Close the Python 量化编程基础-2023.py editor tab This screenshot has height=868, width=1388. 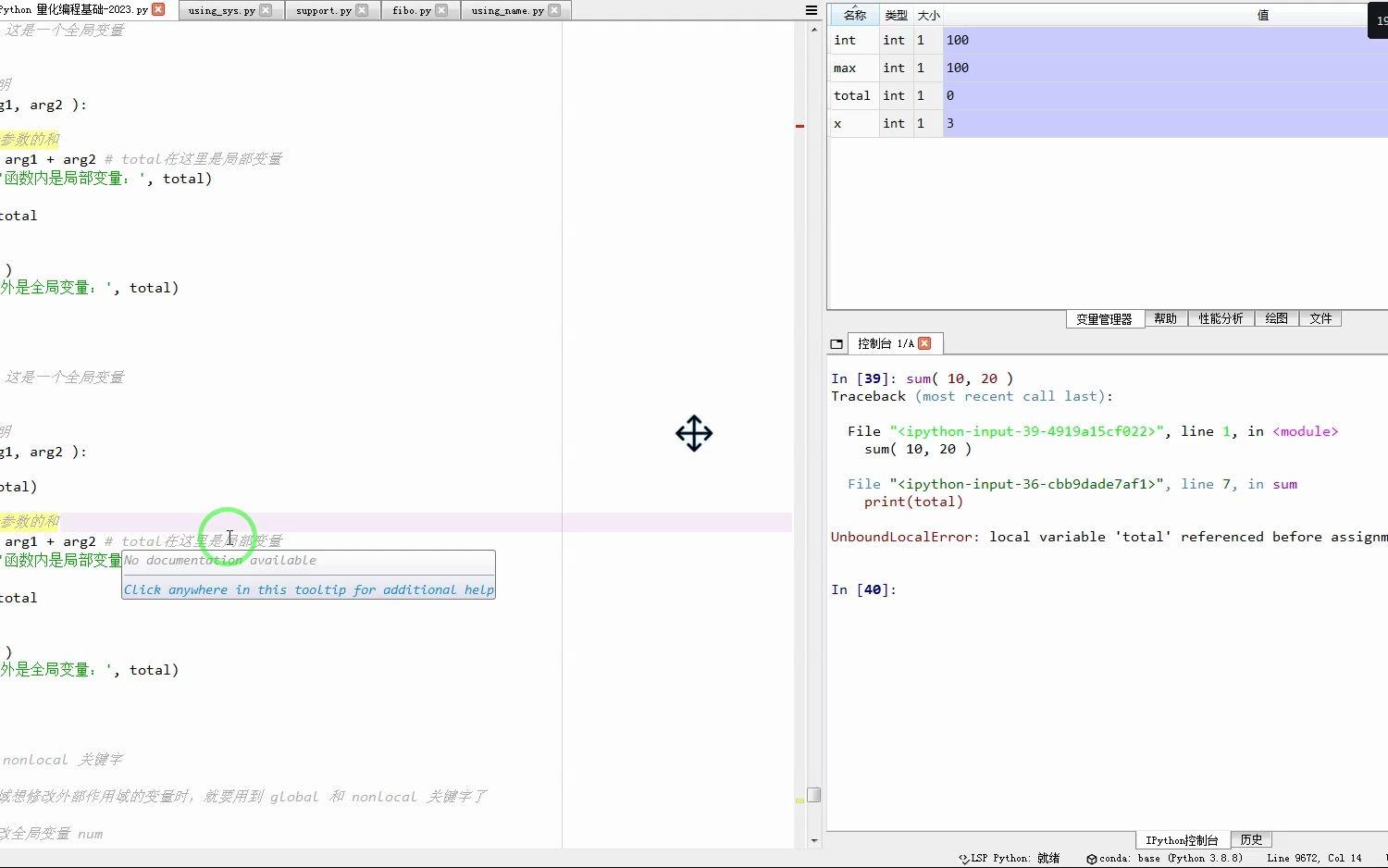coord(158,10)
